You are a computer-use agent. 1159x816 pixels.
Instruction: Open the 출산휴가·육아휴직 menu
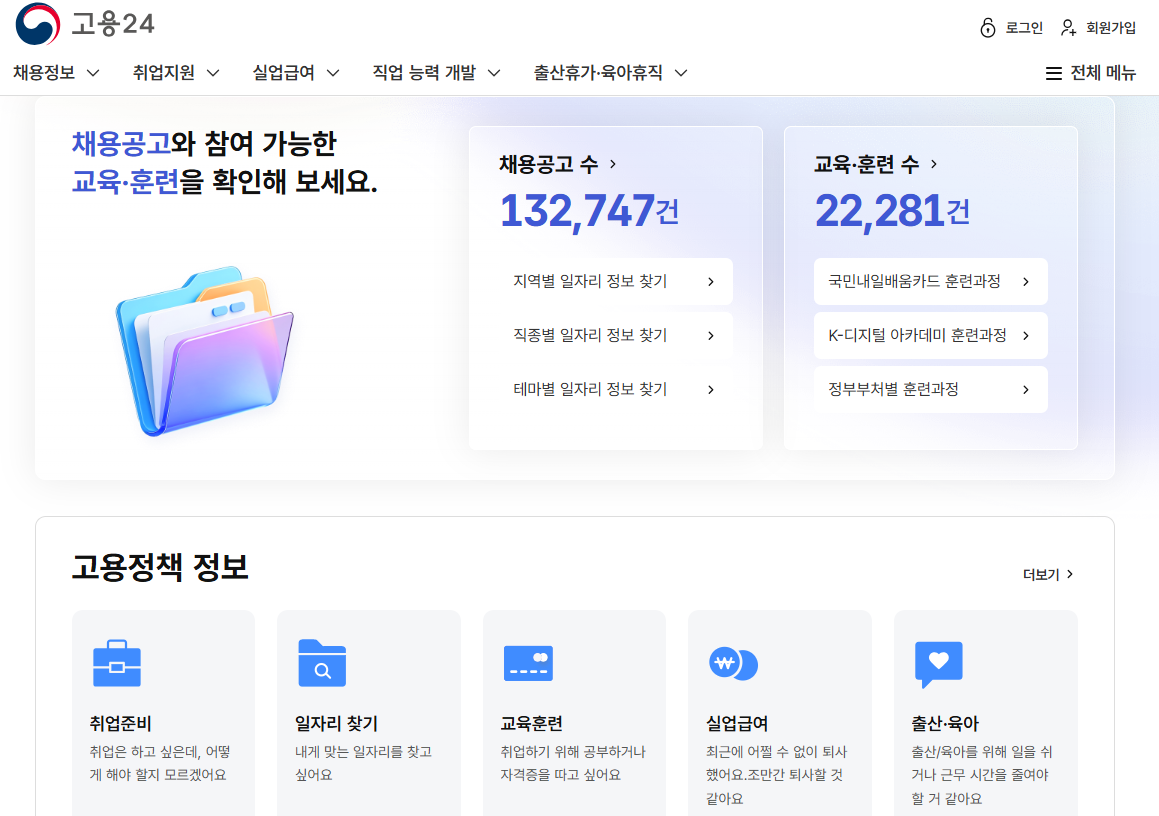coord(607,72)
